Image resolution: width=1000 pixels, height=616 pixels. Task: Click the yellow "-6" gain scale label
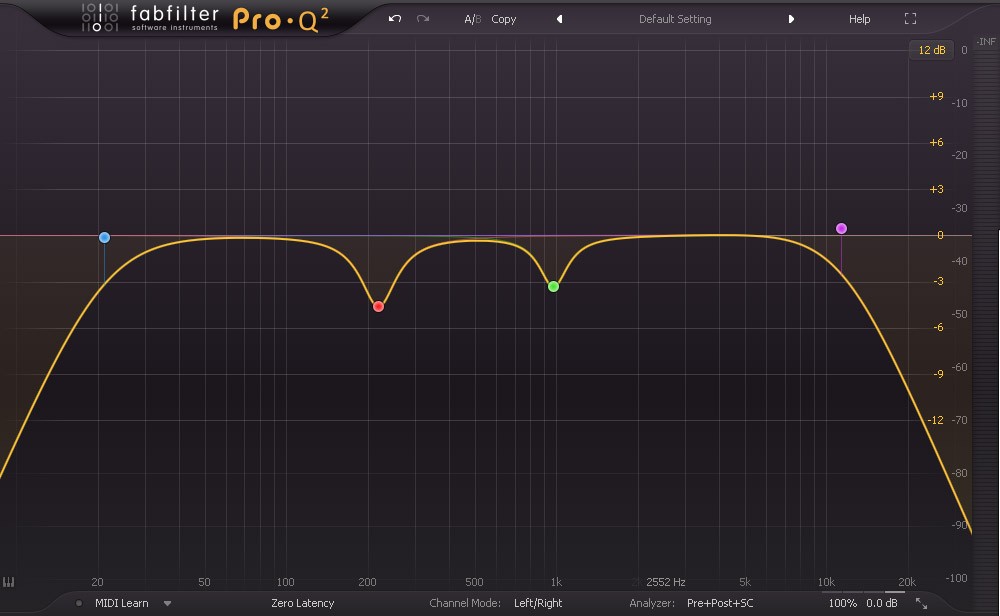tap(938, 327)
